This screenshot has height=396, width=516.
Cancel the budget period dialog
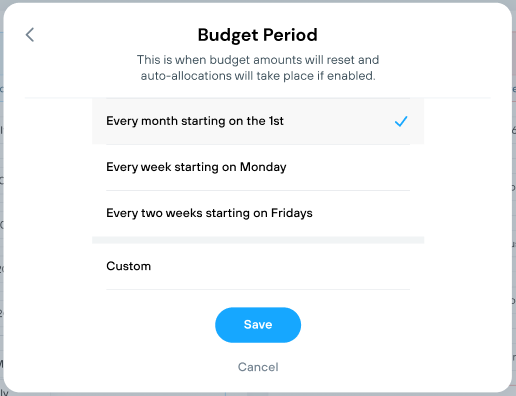coord(258,367)
